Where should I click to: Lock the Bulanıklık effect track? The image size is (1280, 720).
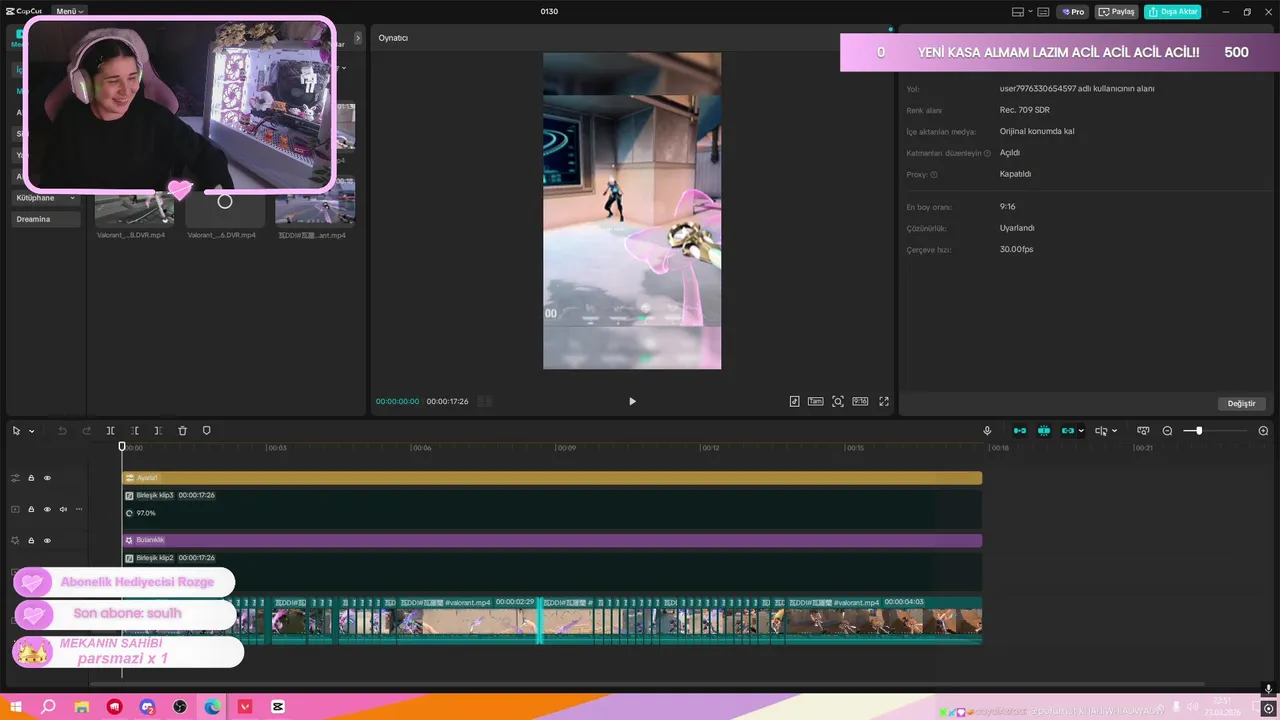31,540
